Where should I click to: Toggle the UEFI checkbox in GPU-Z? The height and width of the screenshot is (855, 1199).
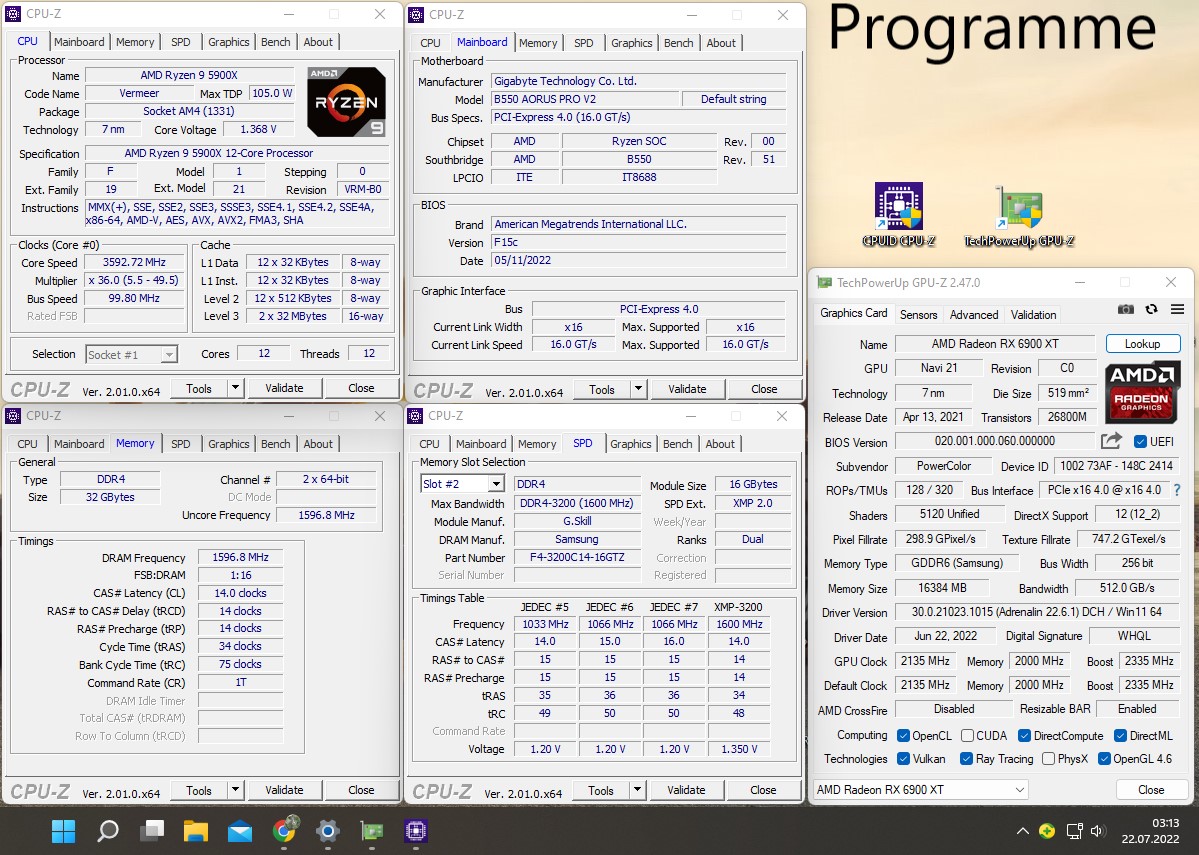1140,441
